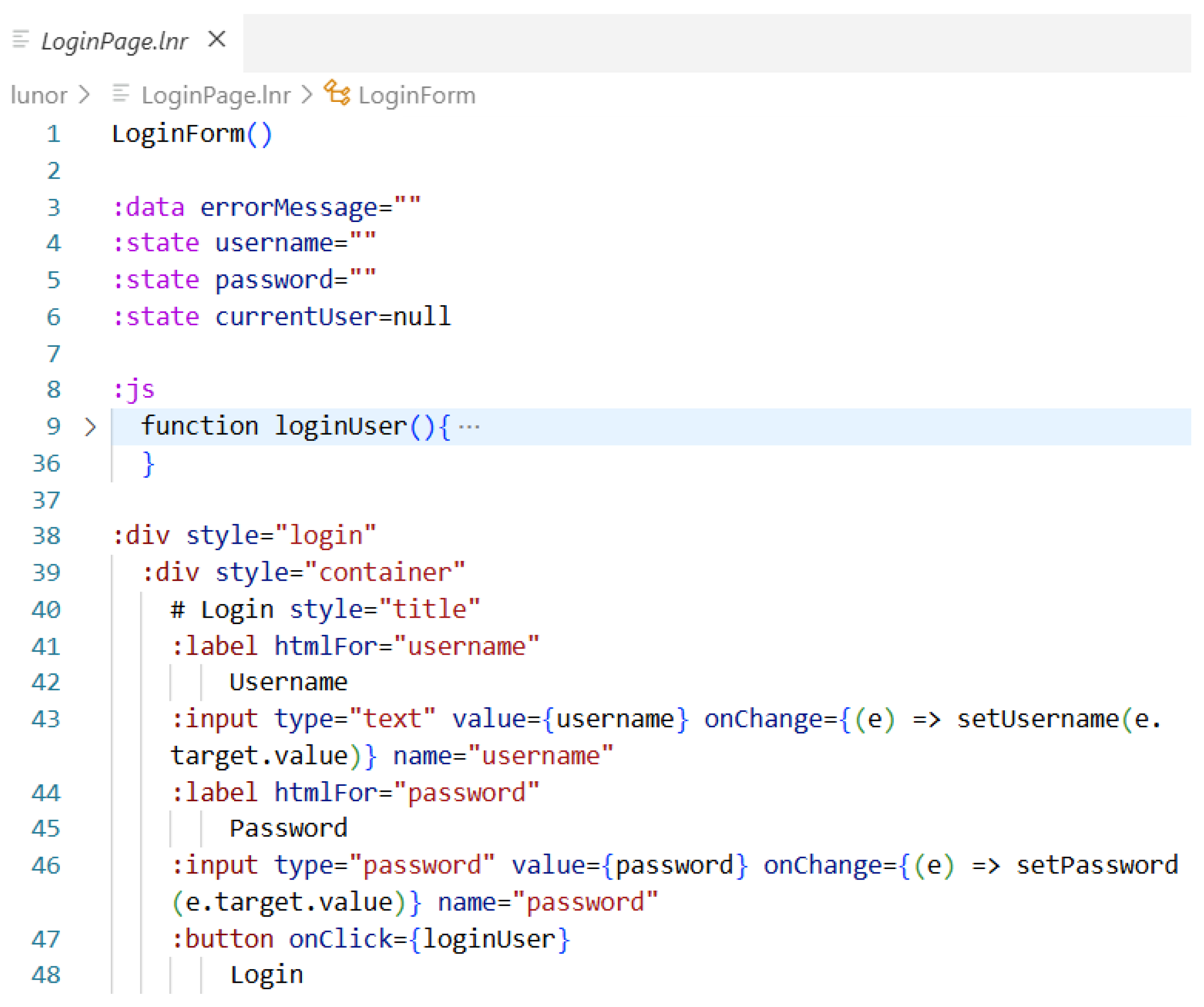Click the string "container" on line 39
This screenshot has width=1204, height=1007.
tap(385, 573)
